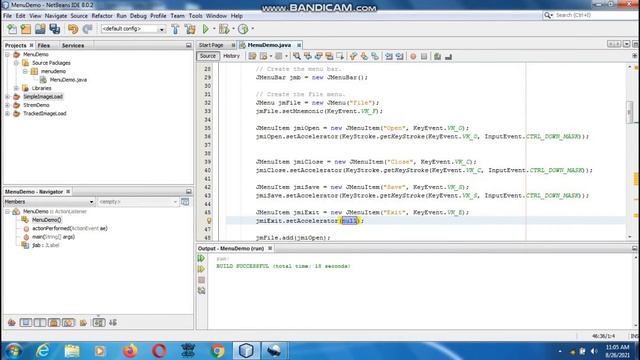Toggle Bookmark icon in editor toolbar
Viewport: 640px width, 360px height.
click(x=375, y=56)
